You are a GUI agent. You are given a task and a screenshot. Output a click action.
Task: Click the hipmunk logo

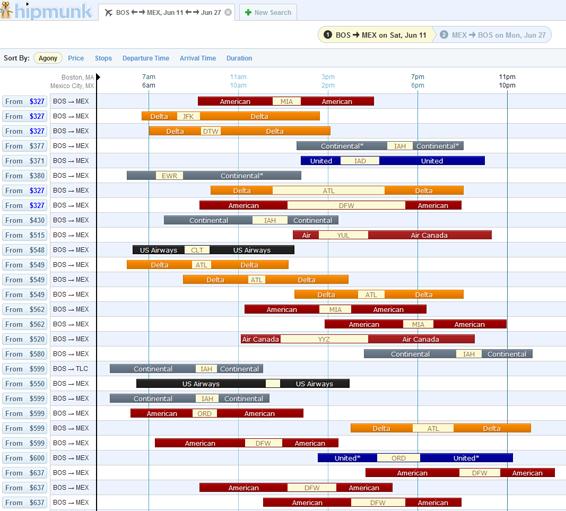tap(46, 11)
